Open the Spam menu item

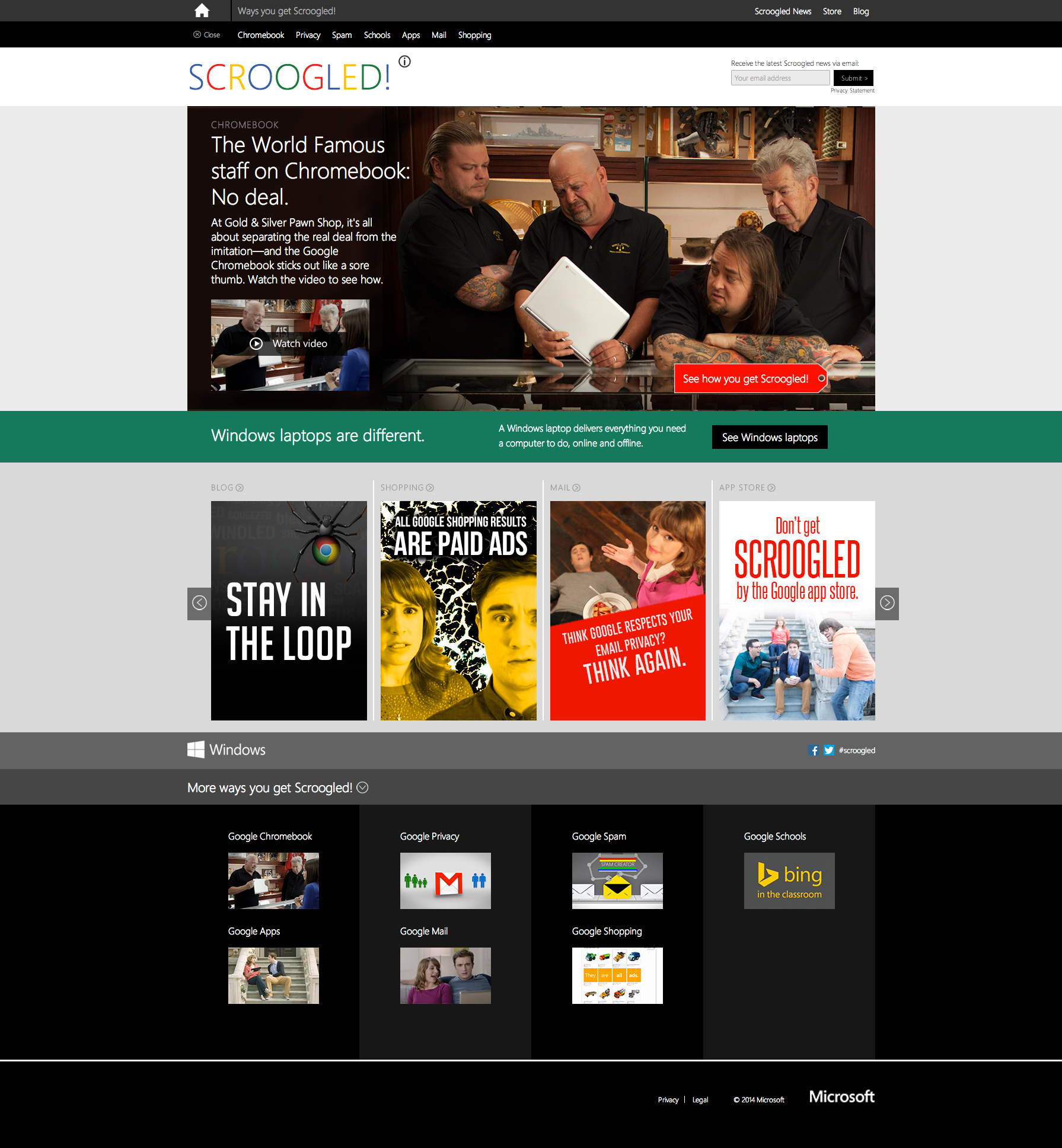(x=342, y=35)
